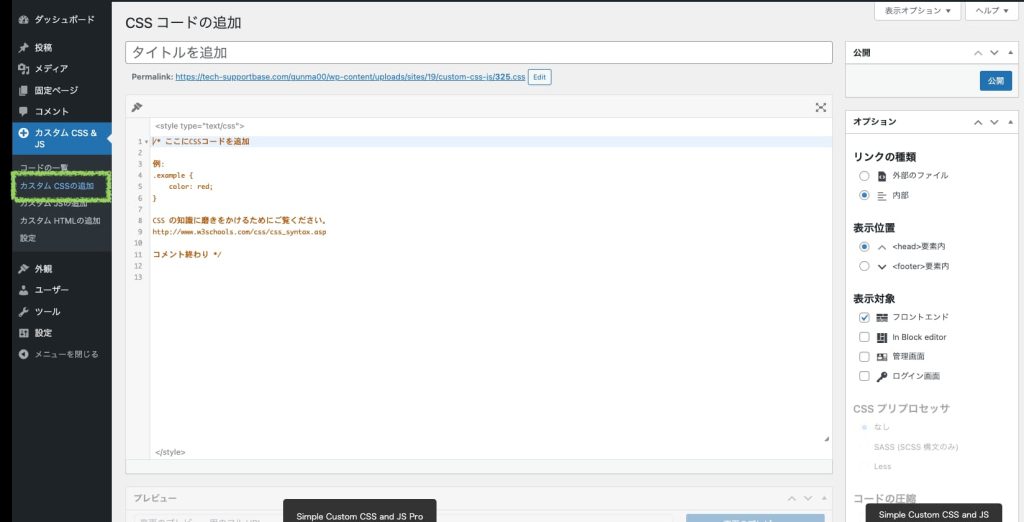Viewport: 1024px width, 522px height.
Task: Check the login screen checkbox
Action: (864, 376)
